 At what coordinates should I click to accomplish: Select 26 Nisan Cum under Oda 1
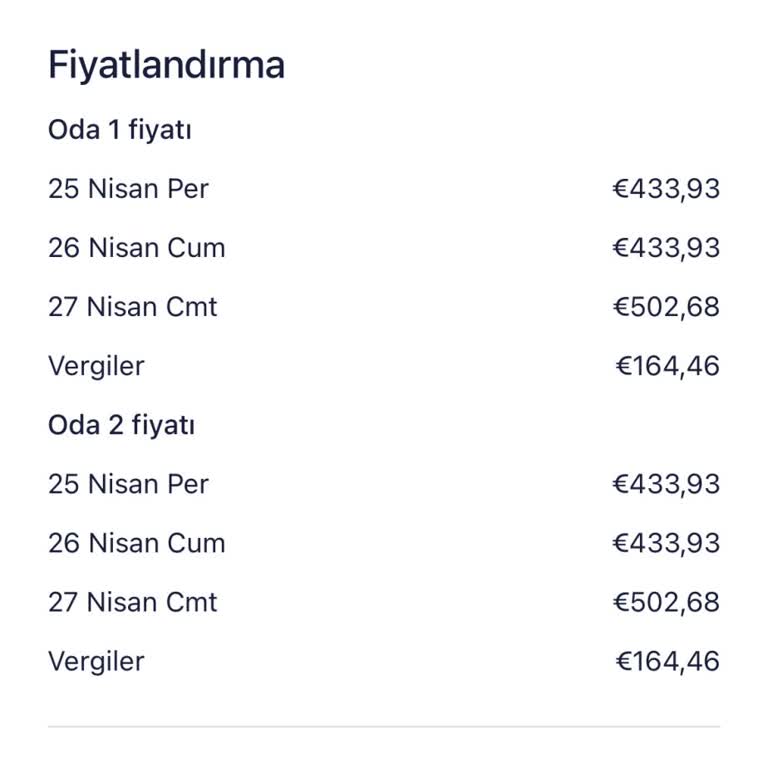[x=136, y=248]
